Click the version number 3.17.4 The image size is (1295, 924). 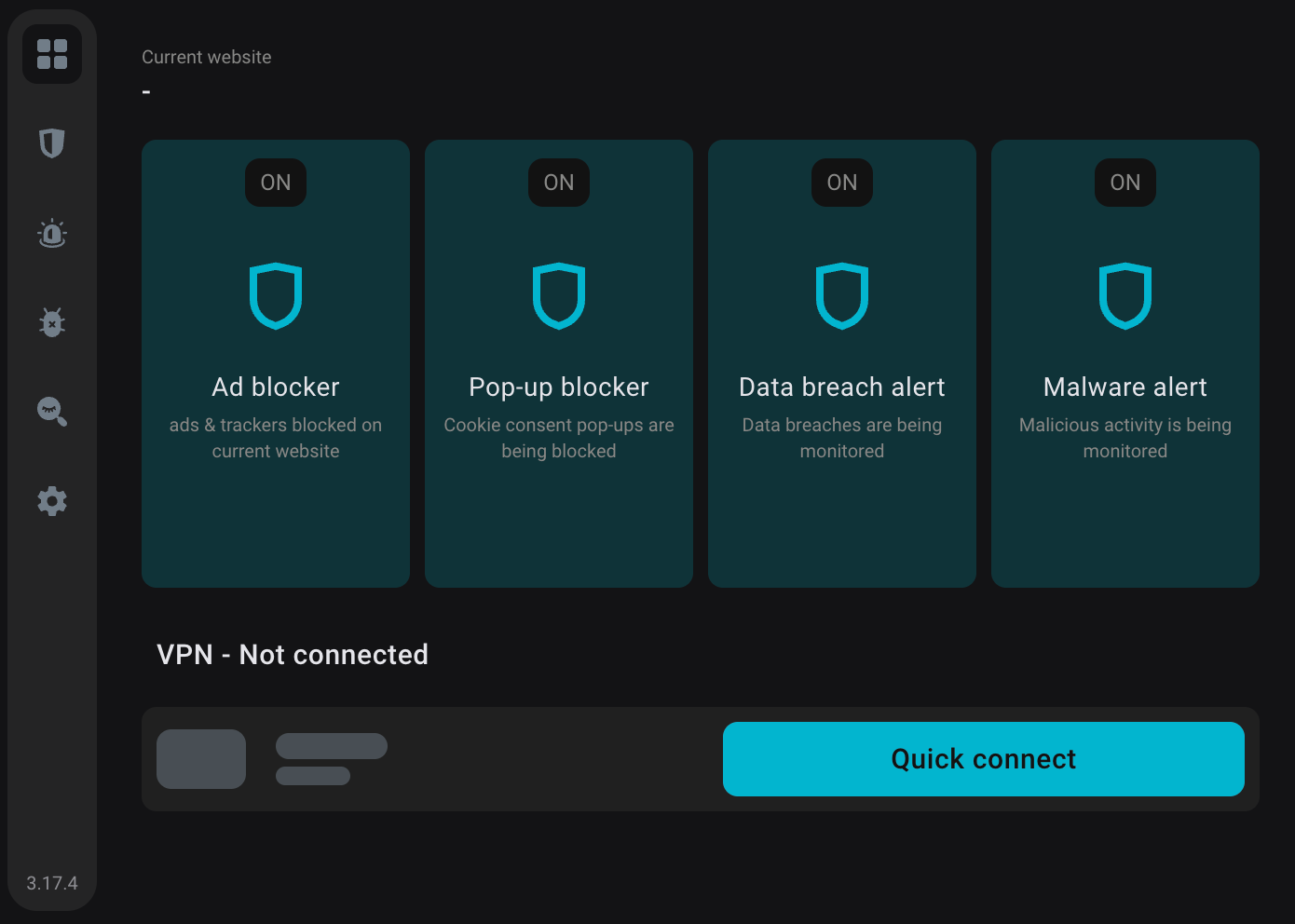tap(52, 883)
